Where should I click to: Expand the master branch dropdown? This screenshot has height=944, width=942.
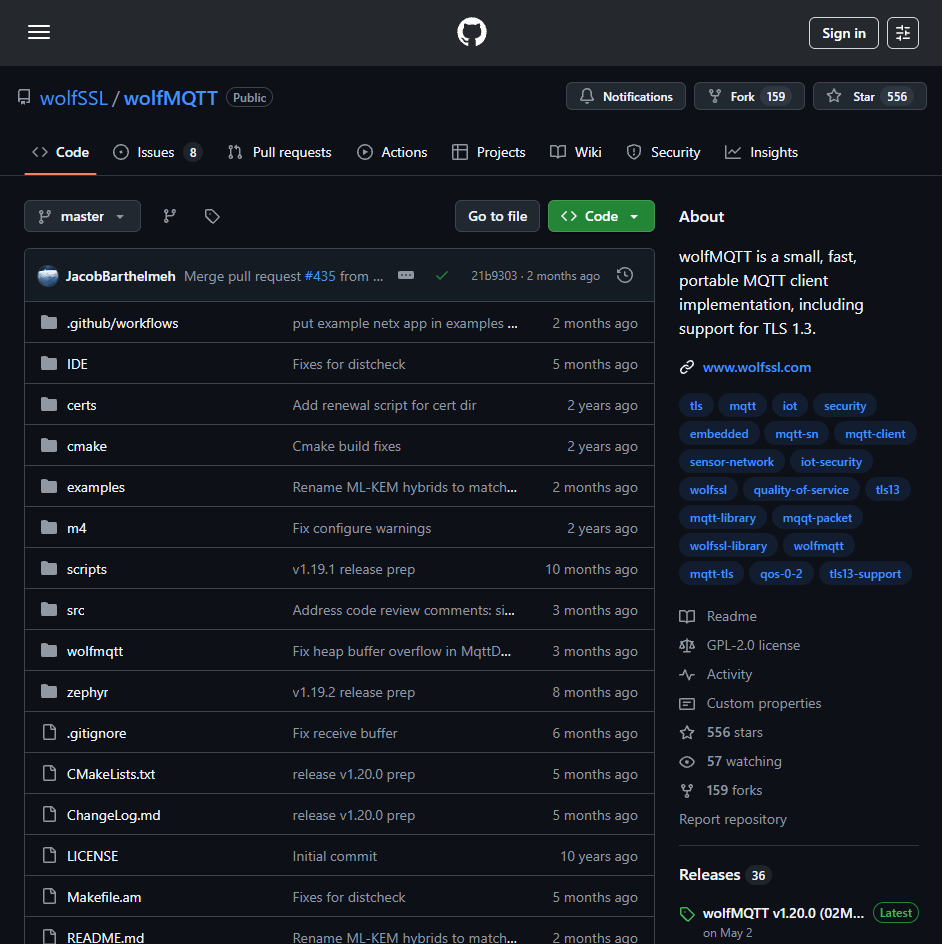click(82, 216)
